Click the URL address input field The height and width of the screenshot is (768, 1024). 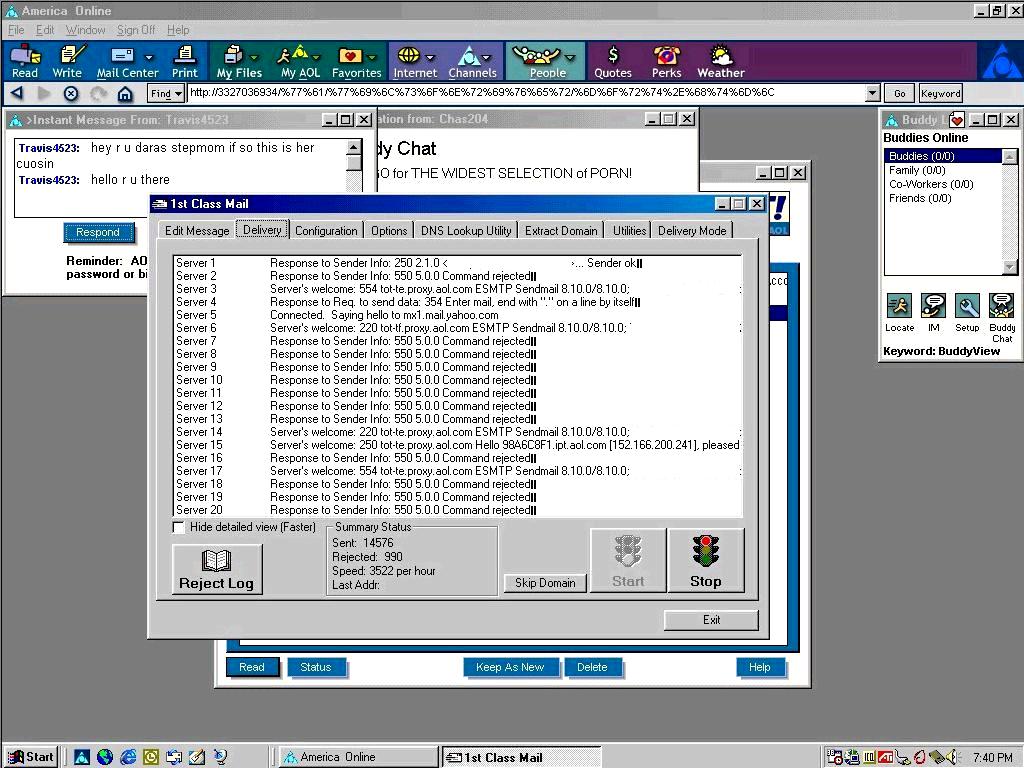tap(526, 93)
